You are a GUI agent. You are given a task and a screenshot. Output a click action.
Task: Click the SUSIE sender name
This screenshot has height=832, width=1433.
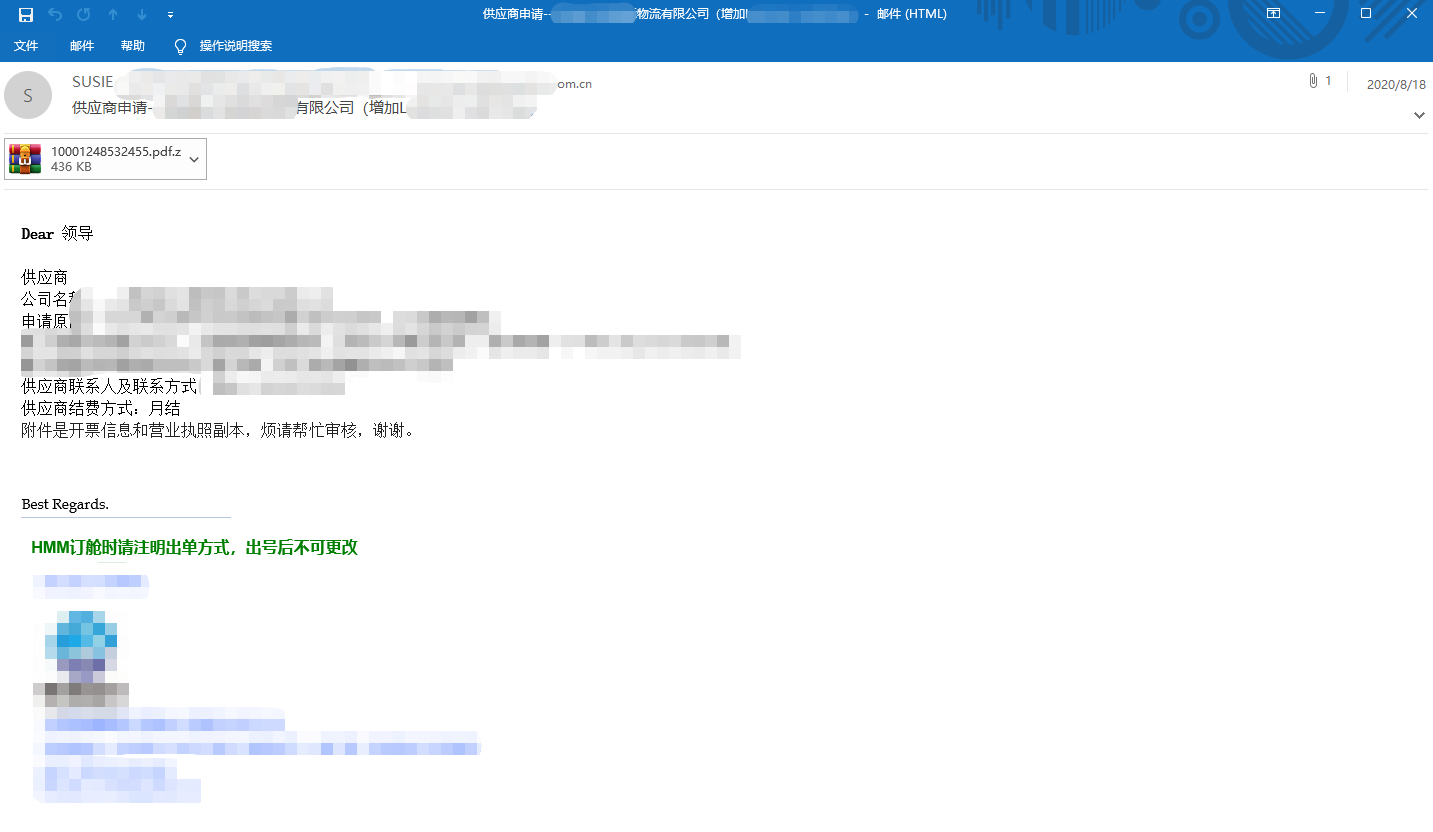click(93, 82)
